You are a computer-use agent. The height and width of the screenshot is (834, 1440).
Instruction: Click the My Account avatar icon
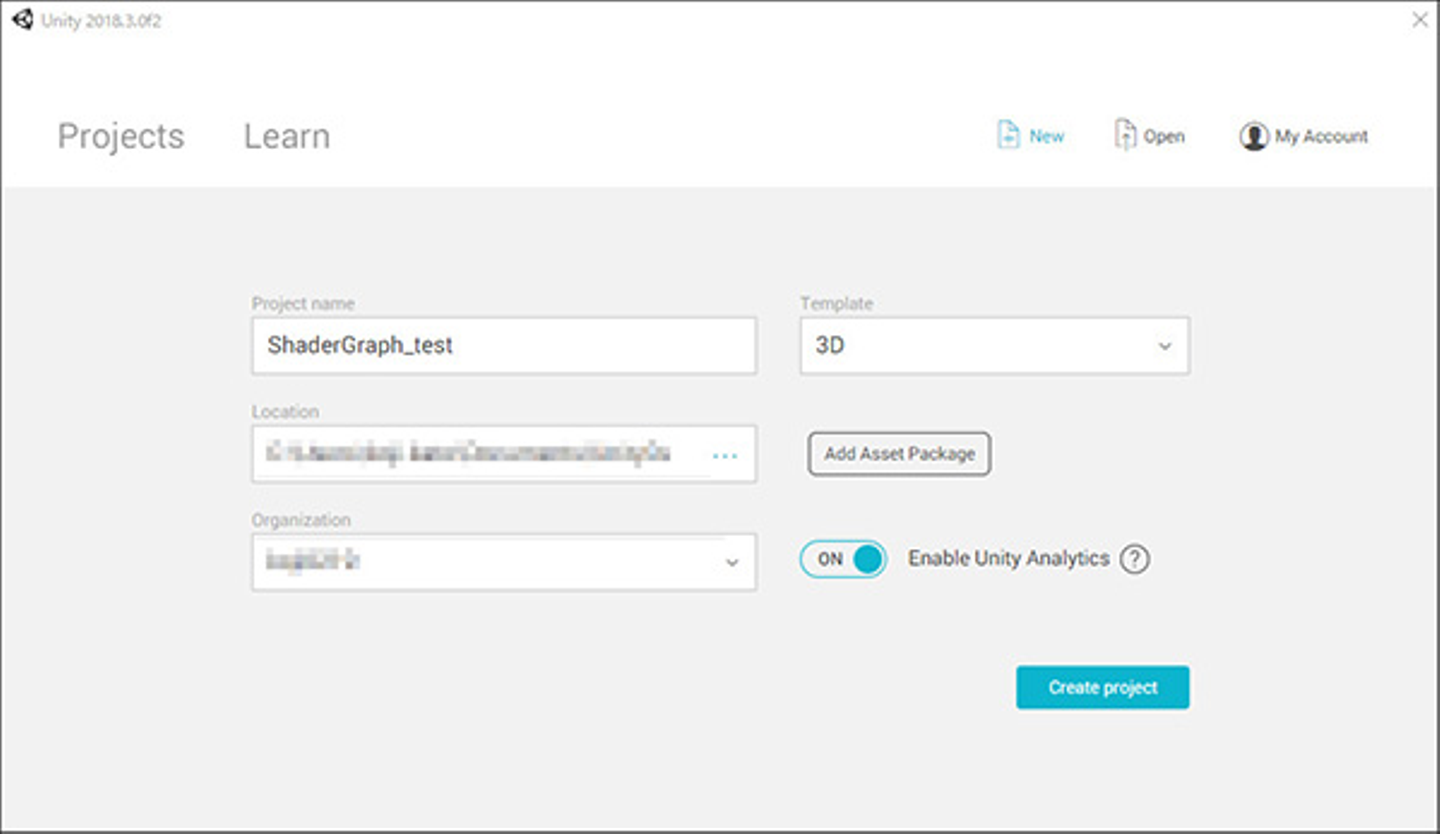click(1253, 136)
